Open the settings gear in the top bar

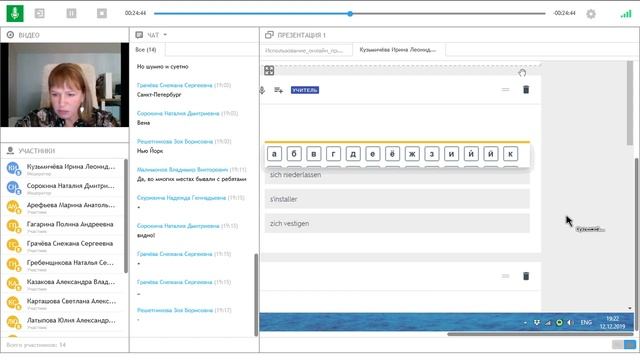click(591, 14)
